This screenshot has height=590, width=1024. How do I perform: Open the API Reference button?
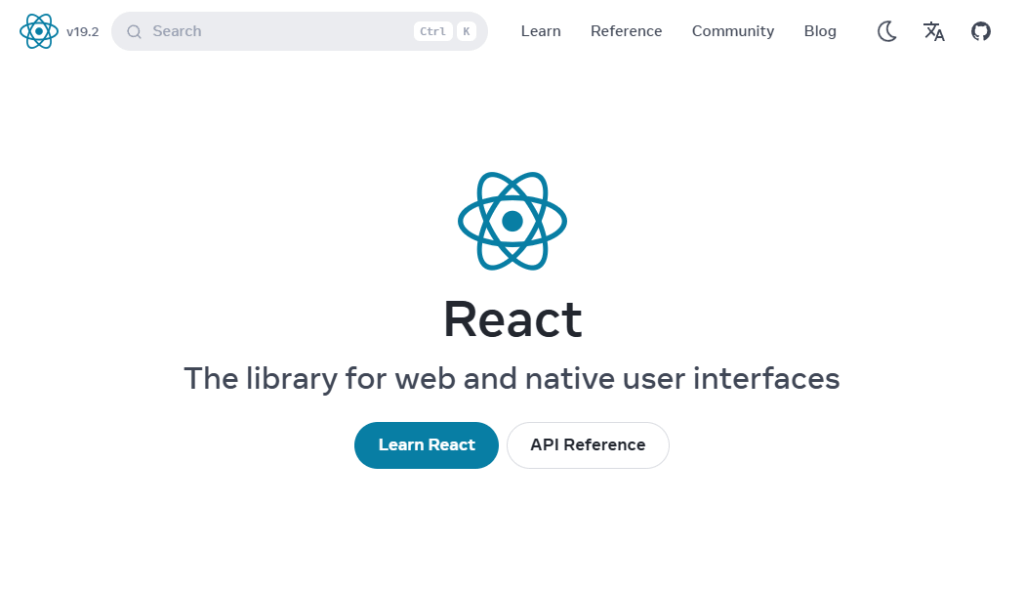click(588, 445)
